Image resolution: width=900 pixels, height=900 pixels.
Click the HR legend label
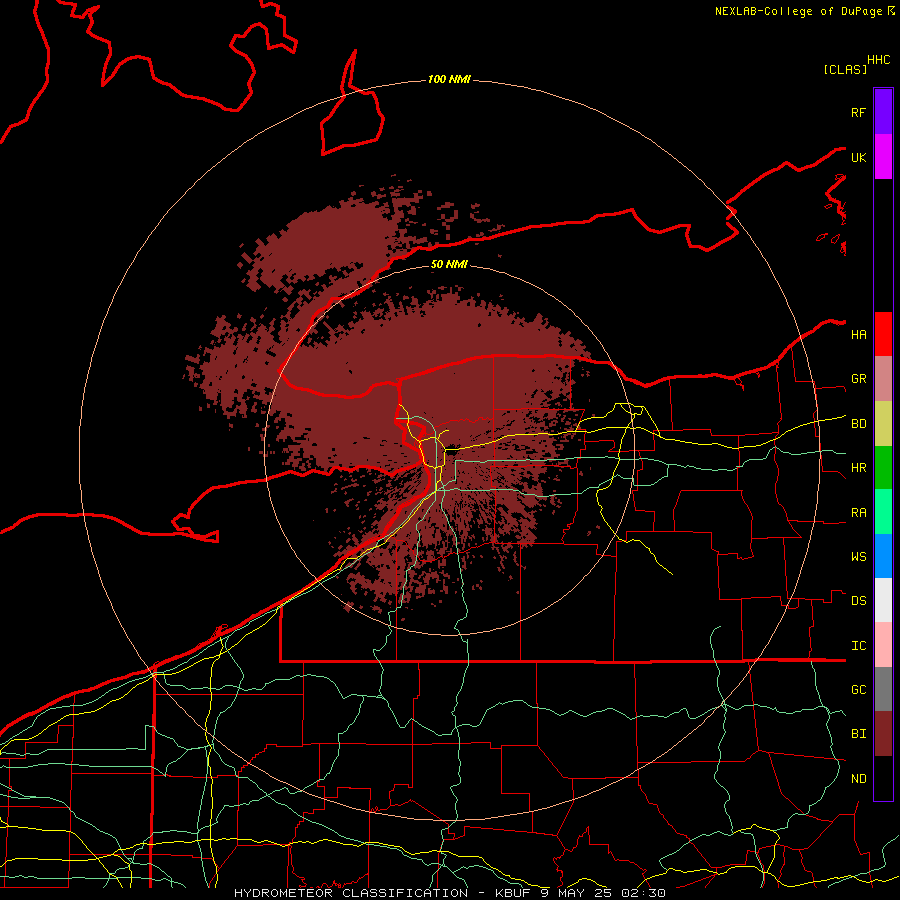point(858,468)
